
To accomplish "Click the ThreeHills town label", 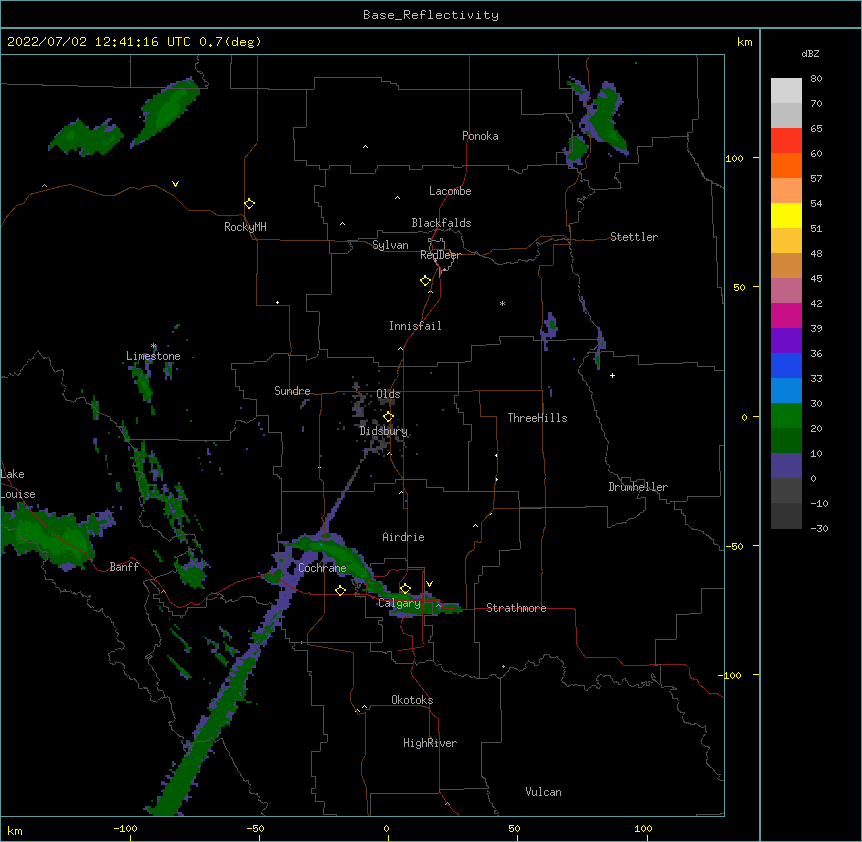I will 537,418.
